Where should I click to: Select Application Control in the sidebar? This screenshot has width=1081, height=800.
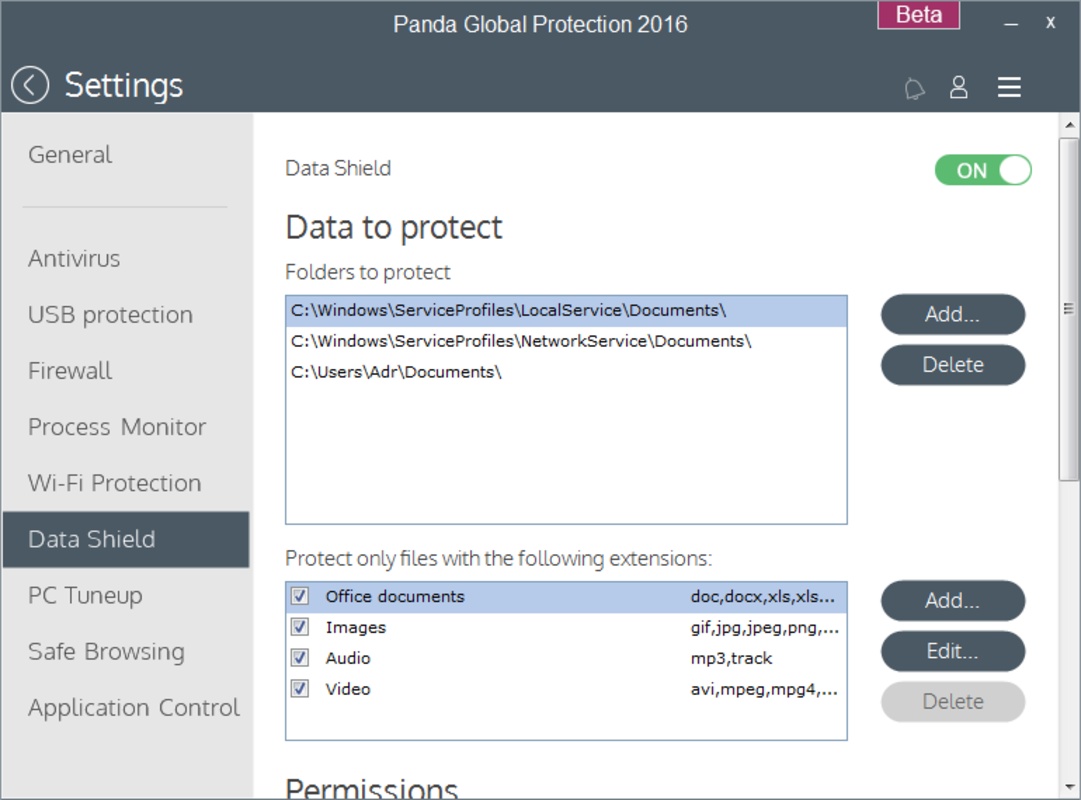134,708
